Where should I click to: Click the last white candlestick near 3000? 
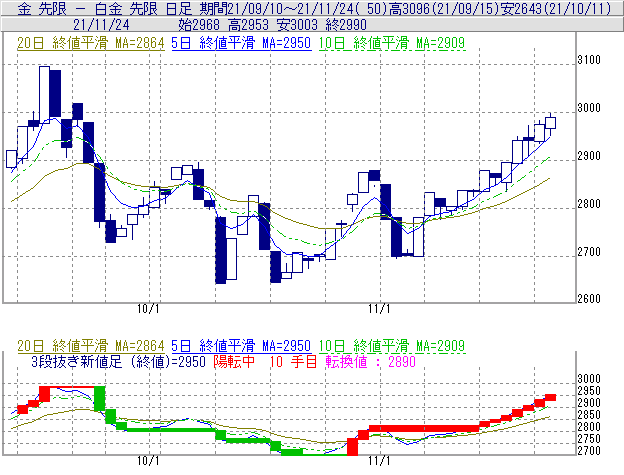550,123
